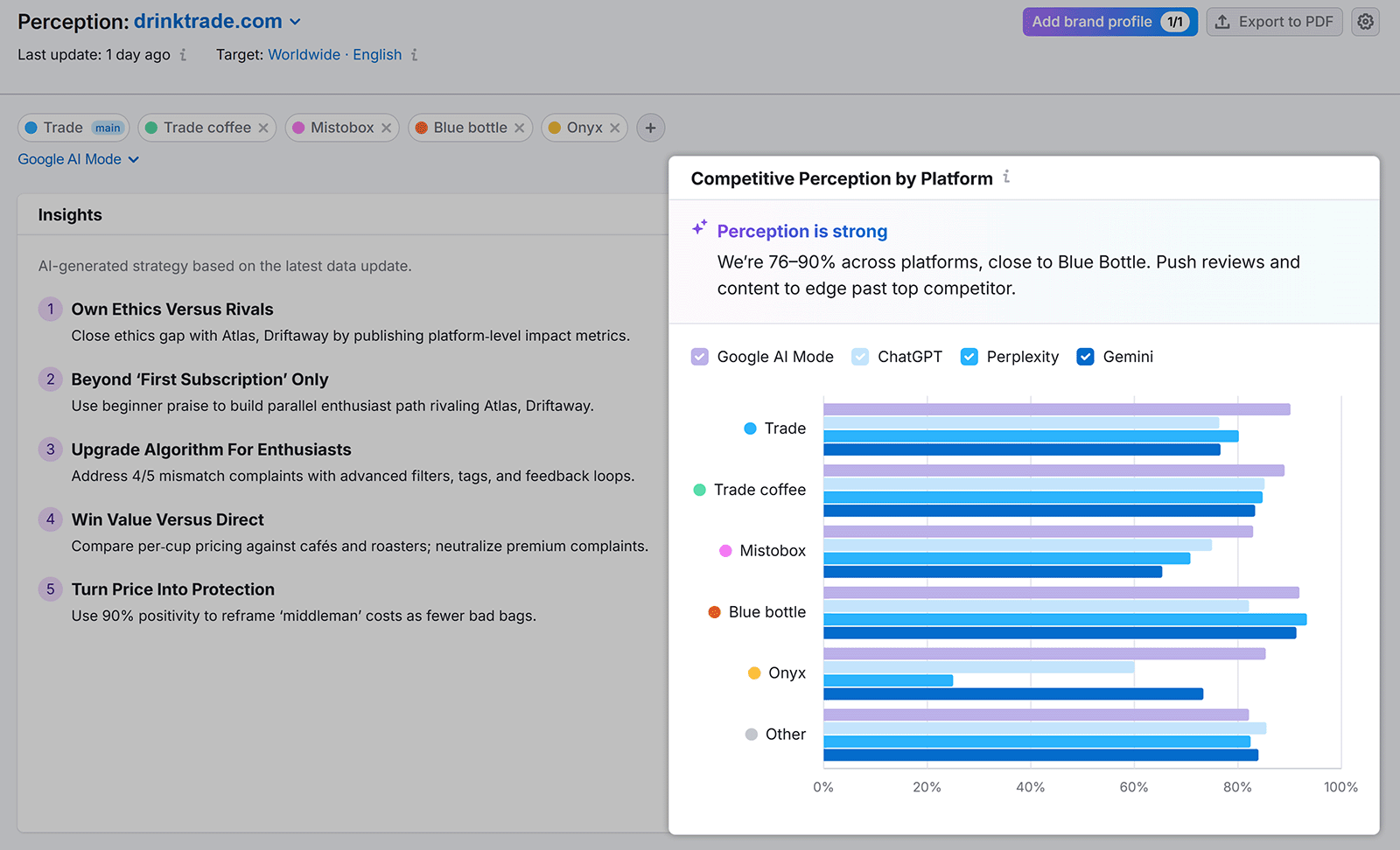
Task: Open insight "Beyond 'First Subscription' Only"
Action: click(199, 380)
